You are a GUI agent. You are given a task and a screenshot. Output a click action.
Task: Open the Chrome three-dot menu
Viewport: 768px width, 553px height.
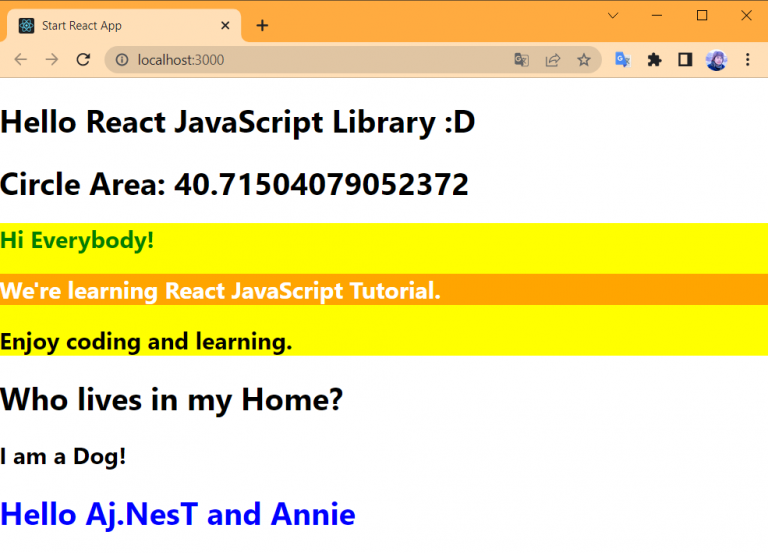click(746, 60)
